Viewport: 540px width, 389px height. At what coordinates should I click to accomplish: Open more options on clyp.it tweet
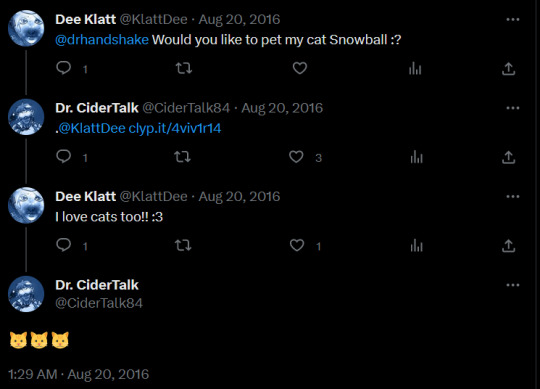coord(512,108)
